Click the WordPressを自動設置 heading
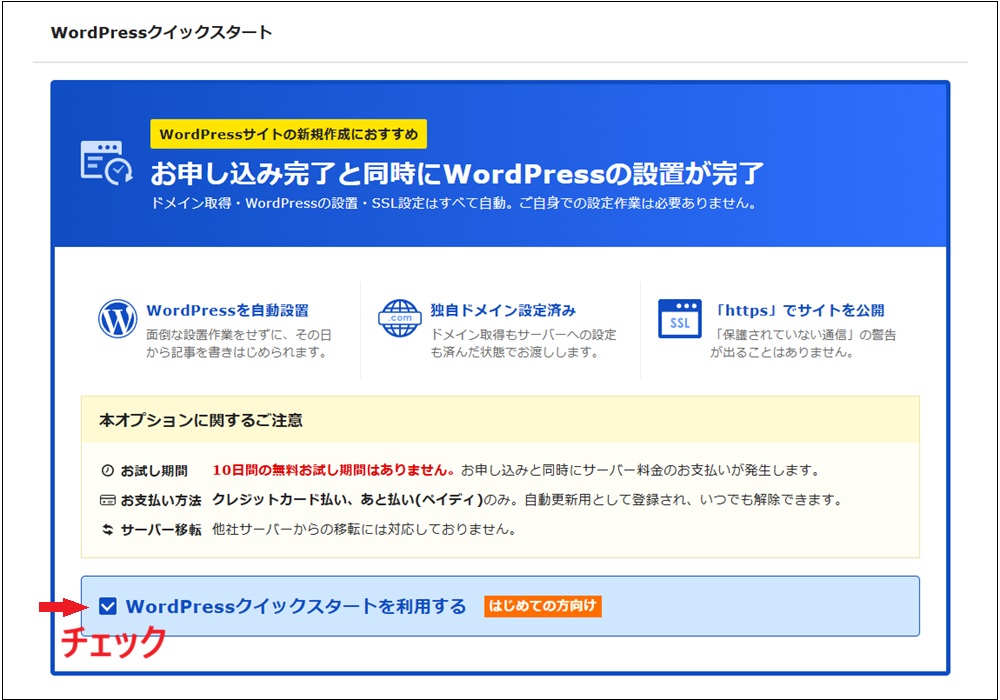 point(227,310)
